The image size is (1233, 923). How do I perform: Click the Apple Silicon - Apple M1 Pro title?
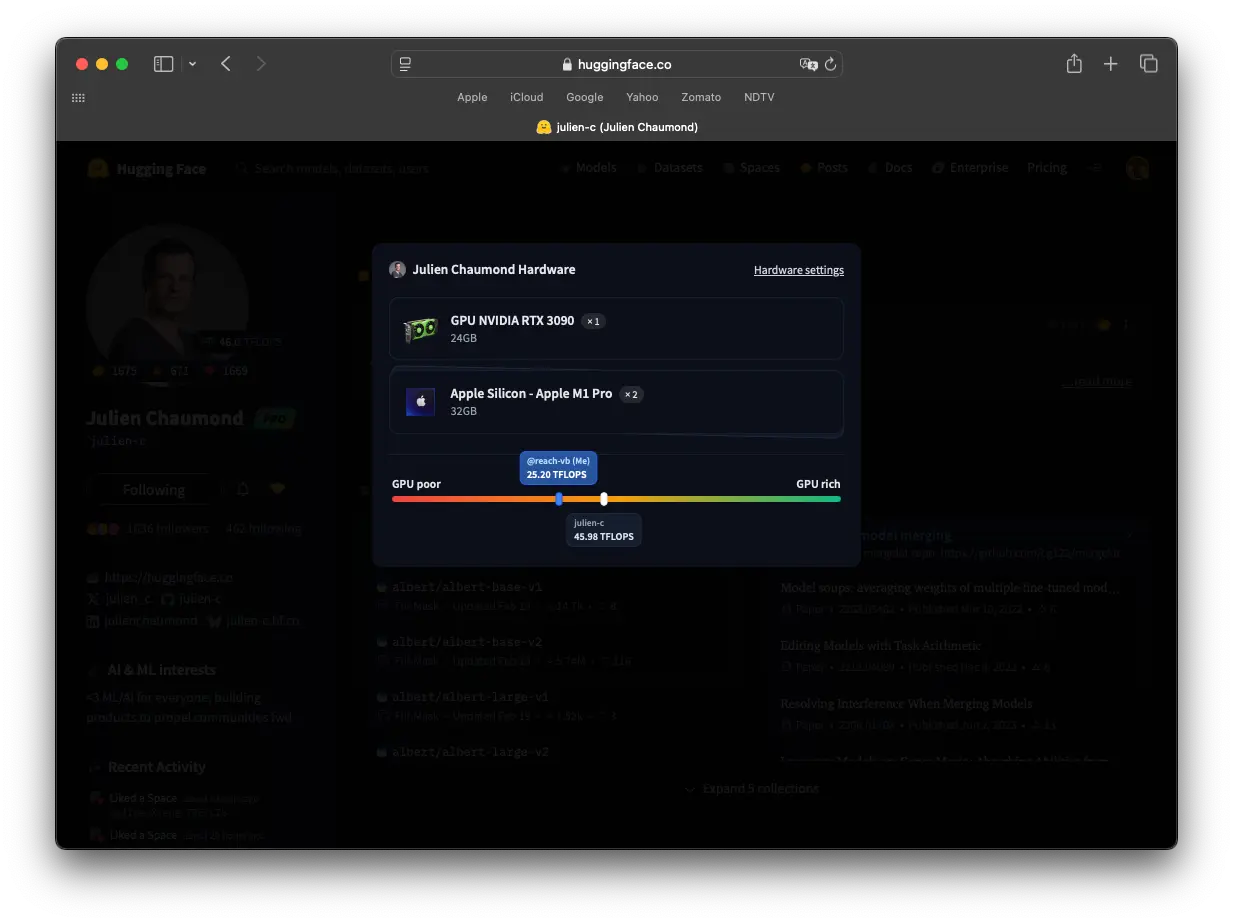click(531, 394)
